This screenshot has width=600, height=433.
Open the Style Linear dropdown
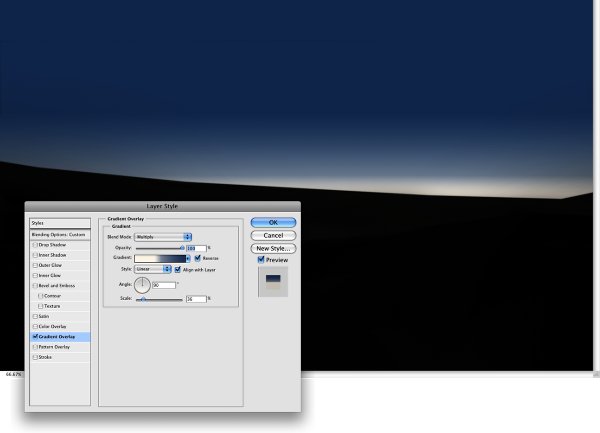click(153, 269)
